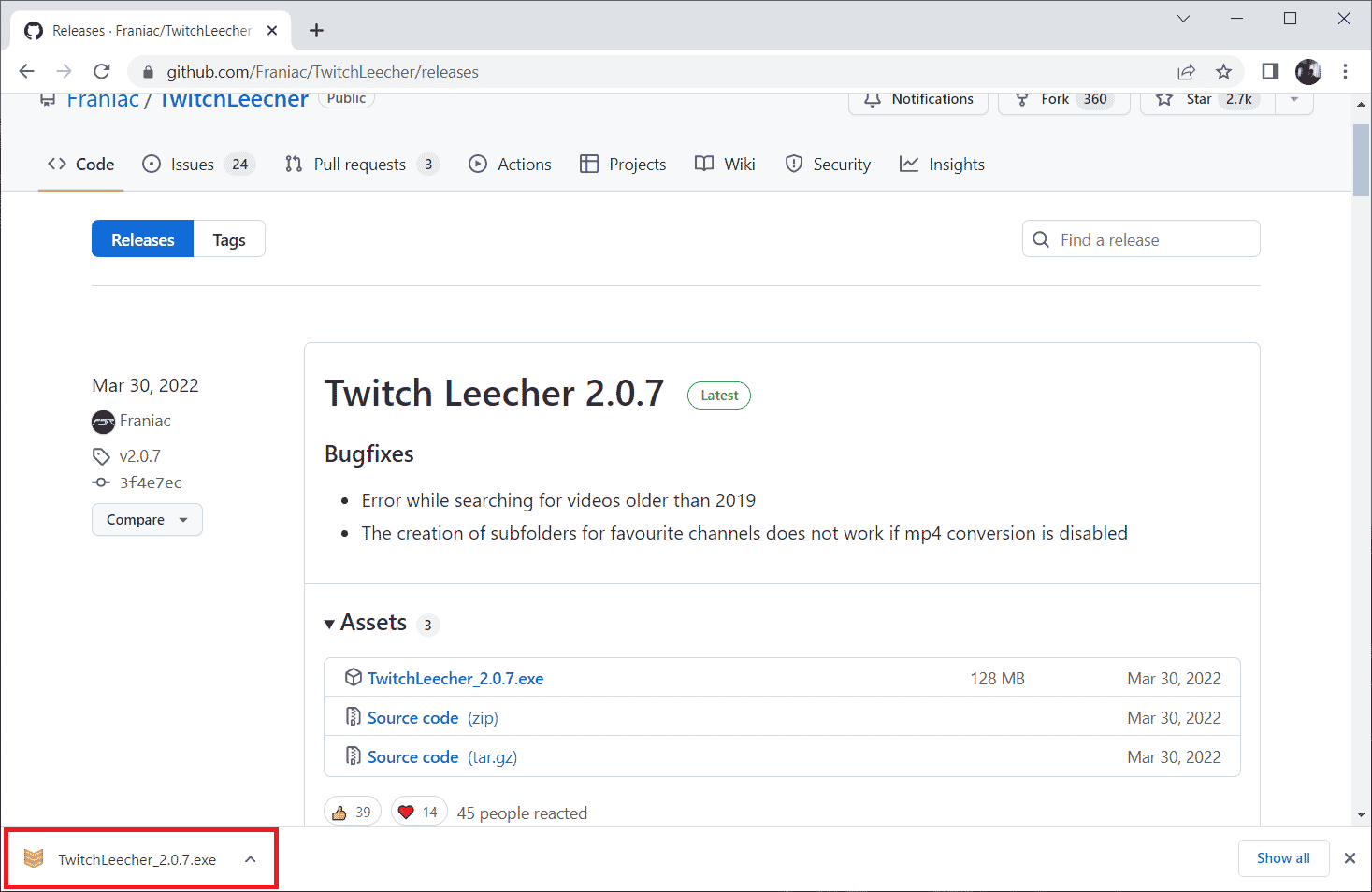The image size is (1372, 892).
Task: Open the Compare dropdown
Action: click(147, 520)
